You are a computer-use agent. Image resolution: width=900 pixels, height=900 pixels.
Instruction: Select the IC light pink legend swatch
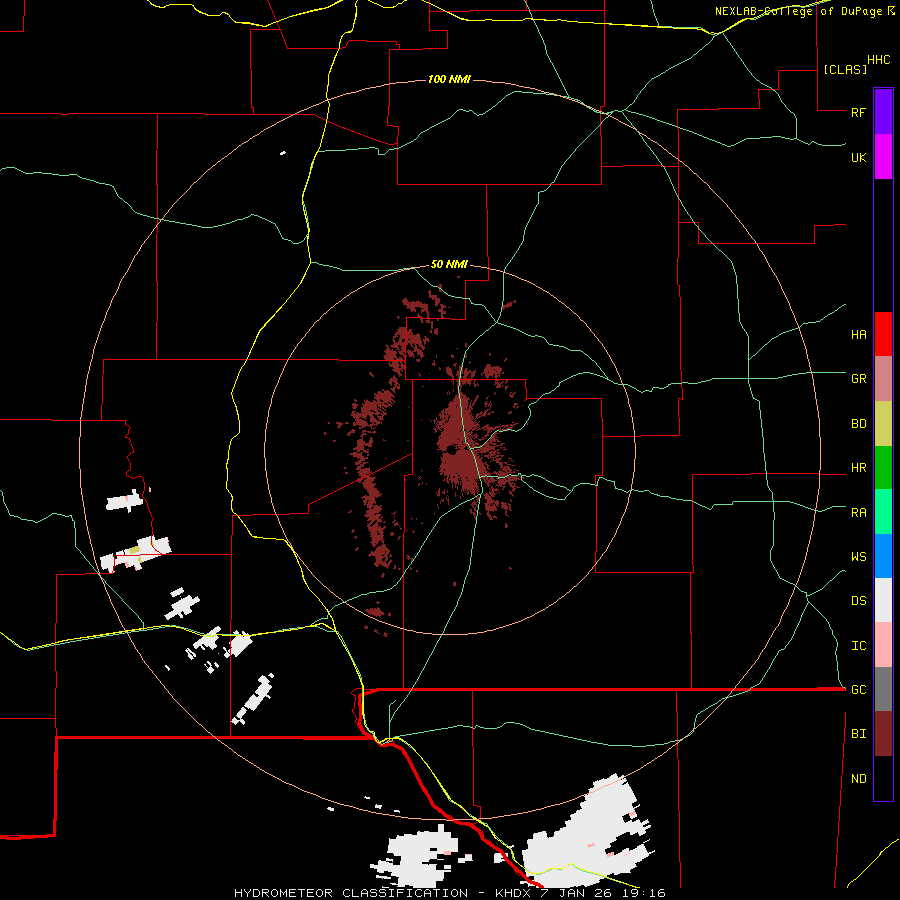pyautogui.click(x=883, y=645)
